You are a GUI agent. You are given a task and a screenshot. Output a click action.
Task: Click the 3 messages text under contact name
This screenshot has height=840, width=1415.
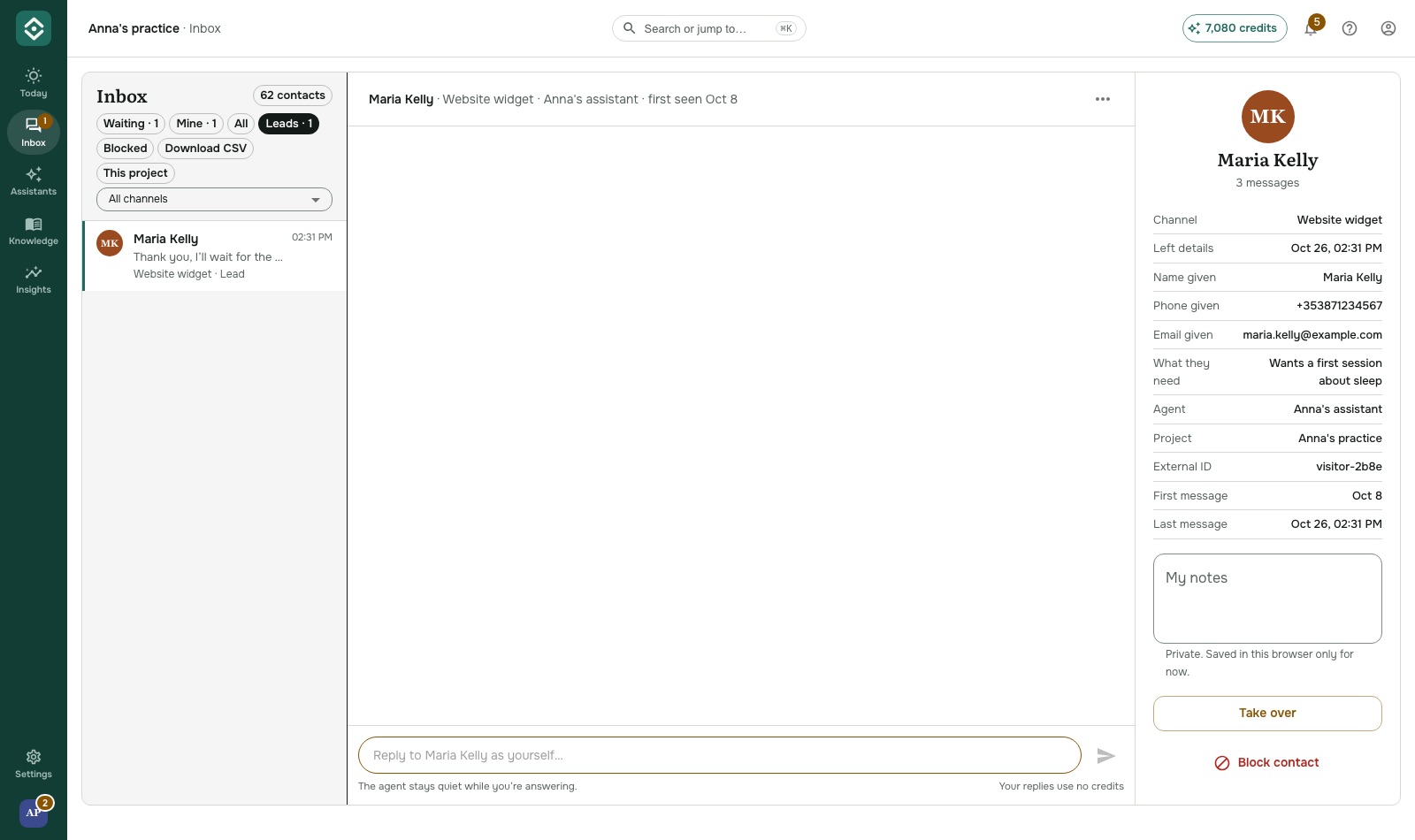point(1267,183)
